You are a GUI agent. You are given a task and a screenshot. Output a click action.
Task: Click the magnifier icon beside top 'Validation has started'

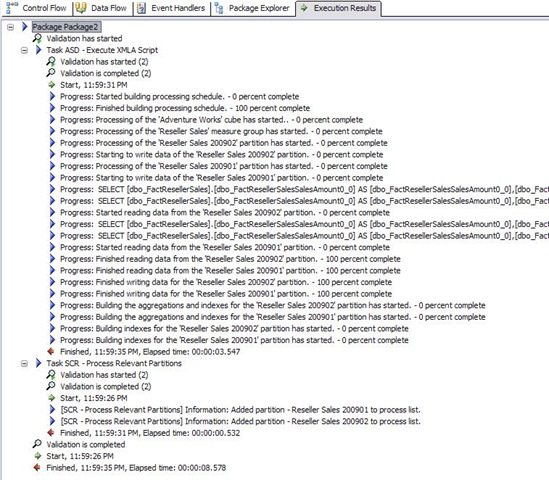click(37, 38)
